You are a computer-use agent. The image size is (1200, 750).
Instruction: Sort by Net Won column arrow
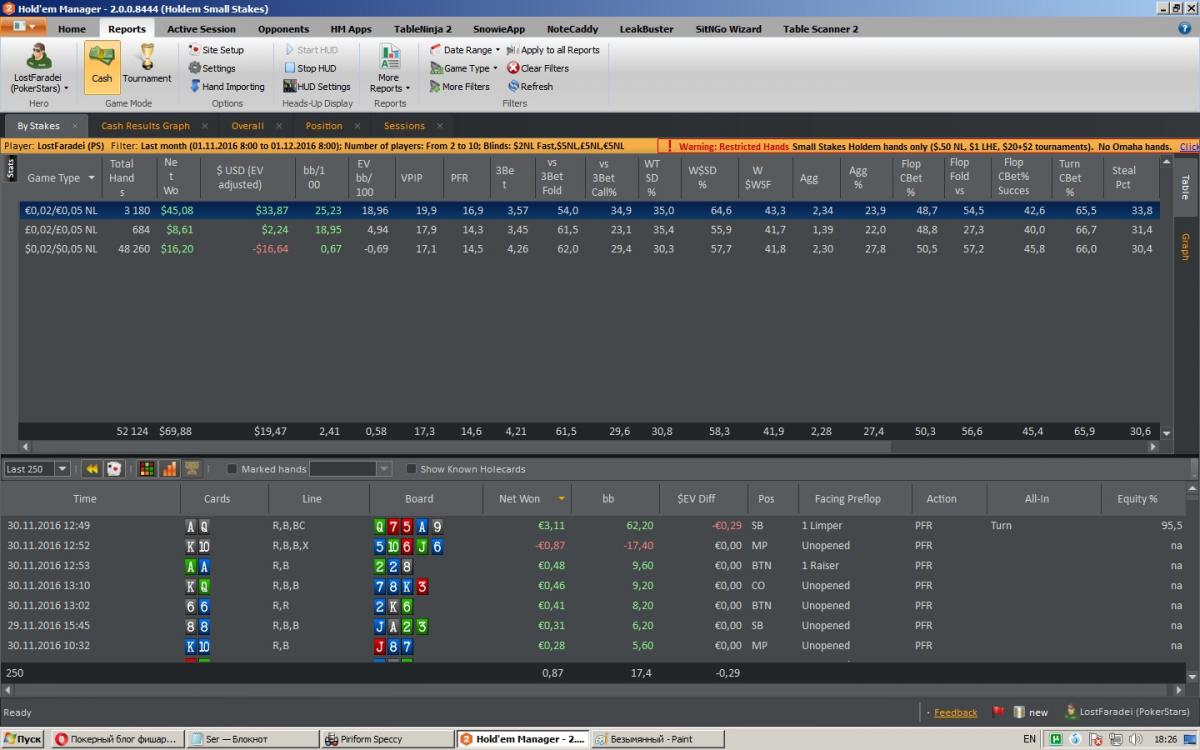[x=562, y=498]
